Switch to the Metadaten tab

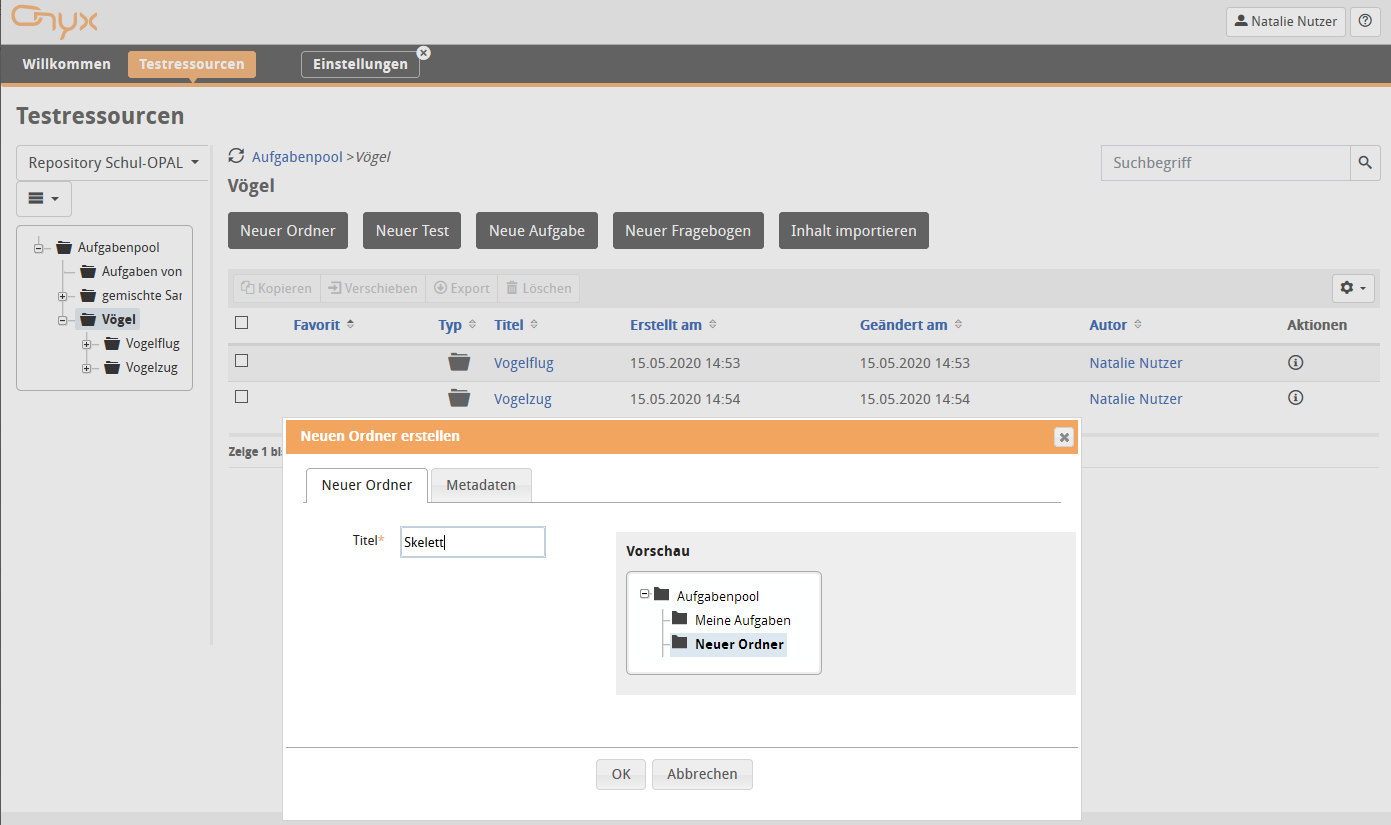(x=481, y=485)
